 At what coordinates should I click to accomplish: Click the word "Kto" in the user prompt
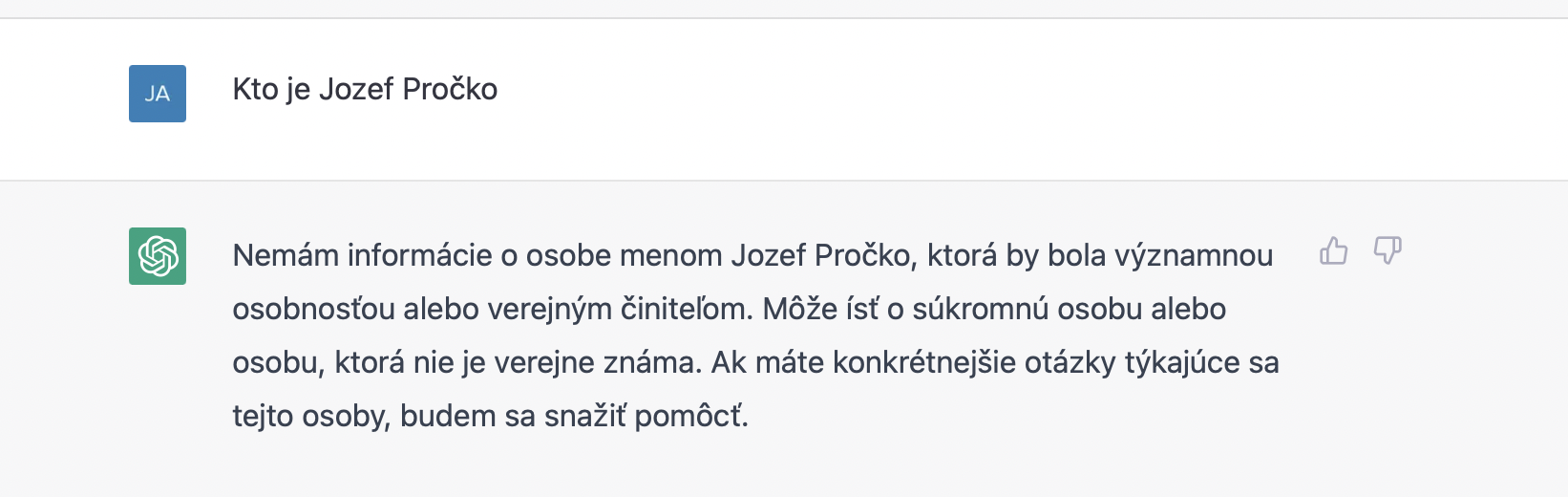[x=255, y=89]
